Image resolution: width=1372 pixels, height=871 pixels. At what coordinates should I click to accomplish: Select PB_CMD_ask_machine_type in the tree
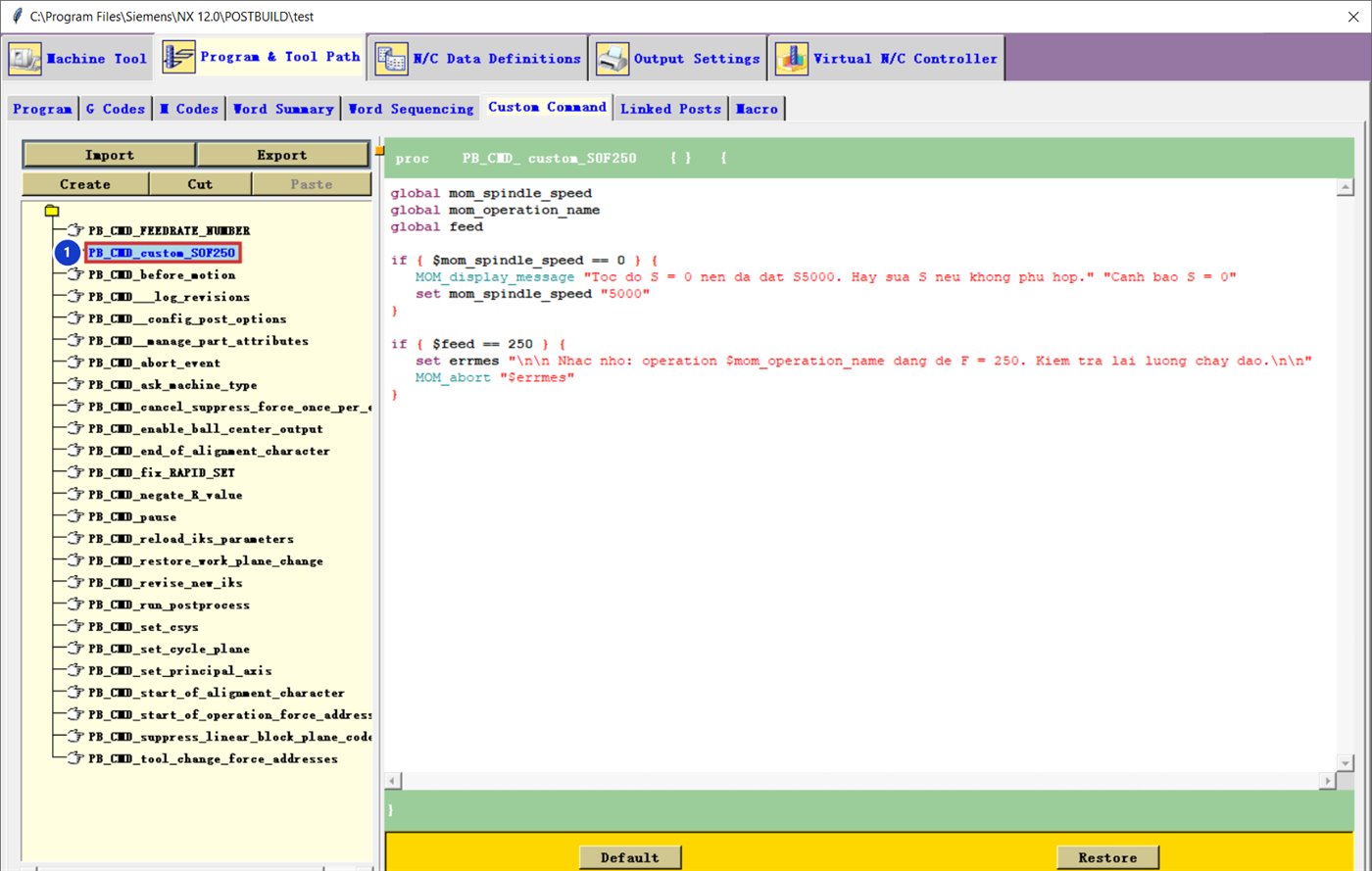coord(172,385)
